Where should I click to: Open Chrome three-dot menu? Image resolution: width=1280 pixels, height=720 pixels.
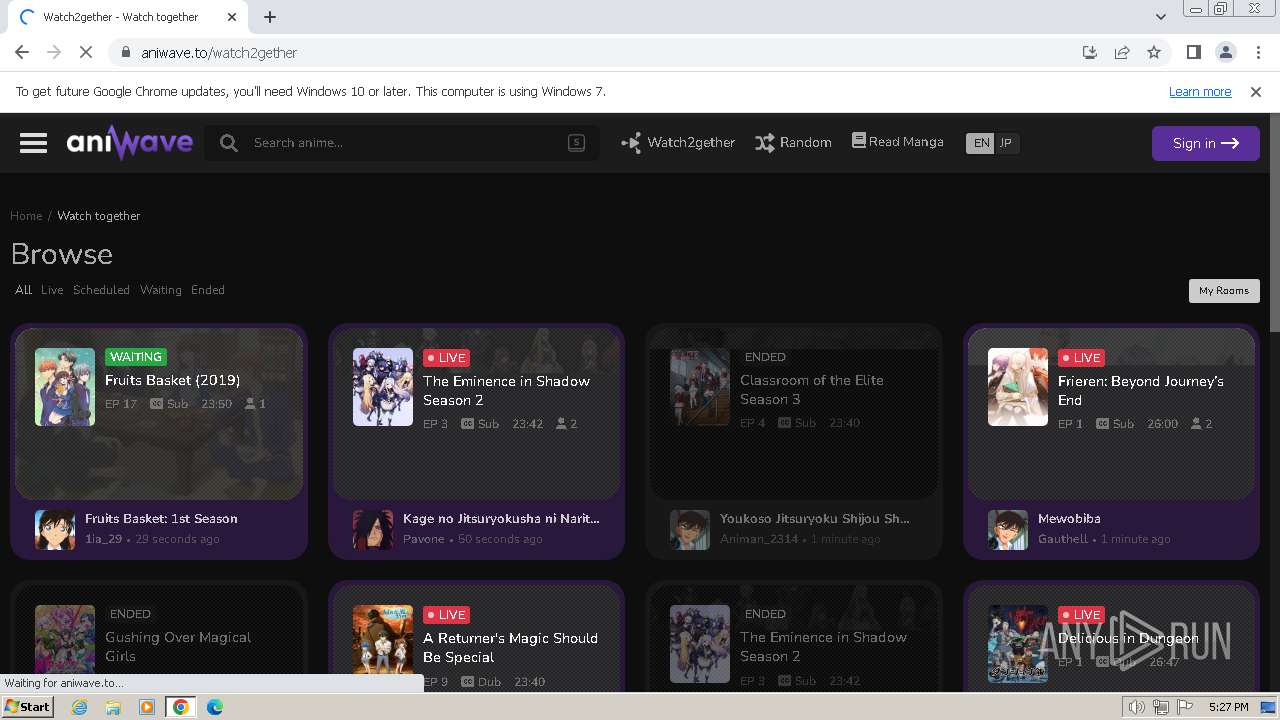click(x=1257, y=53)
